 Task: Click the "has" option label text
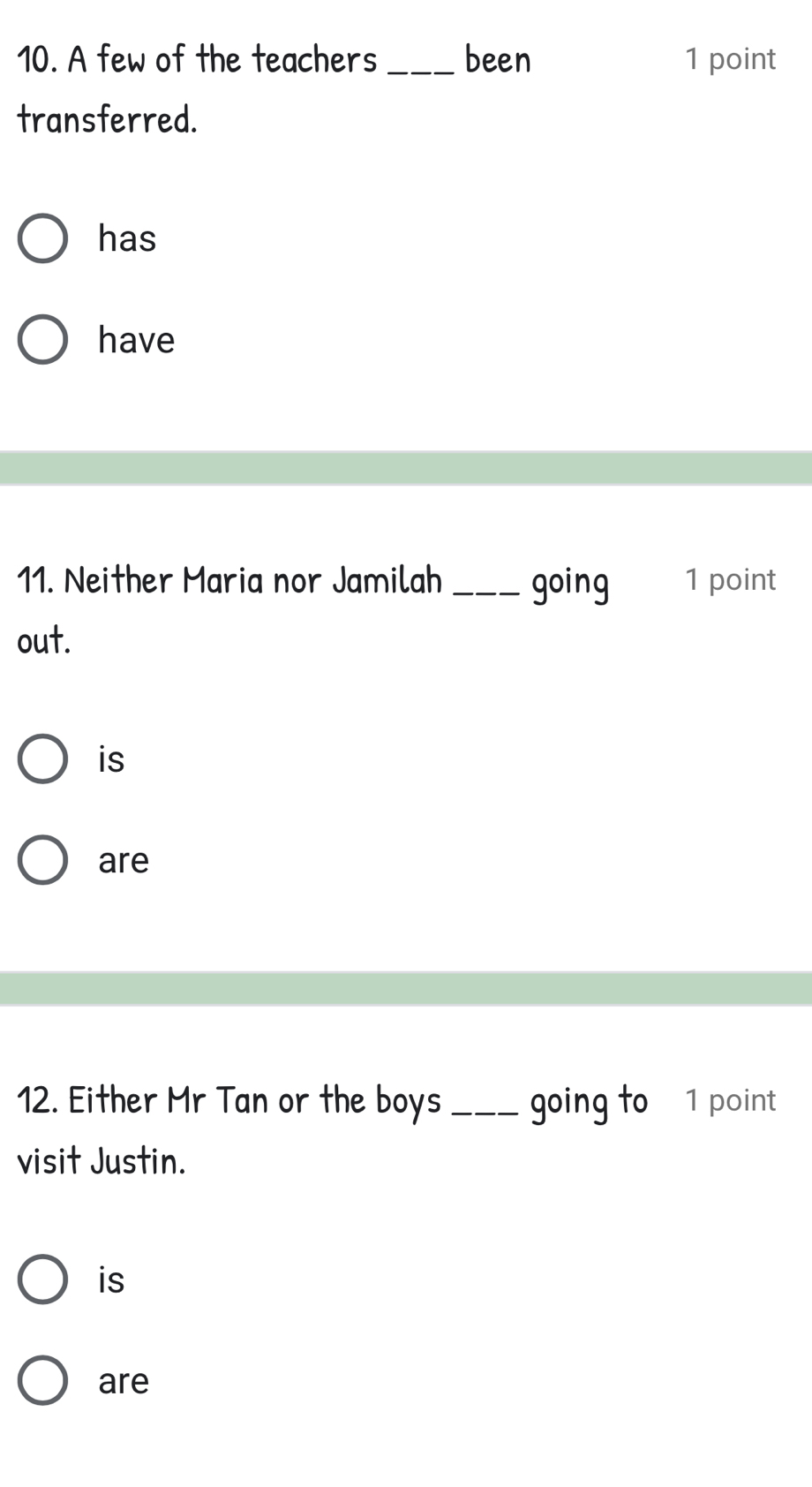126,238
